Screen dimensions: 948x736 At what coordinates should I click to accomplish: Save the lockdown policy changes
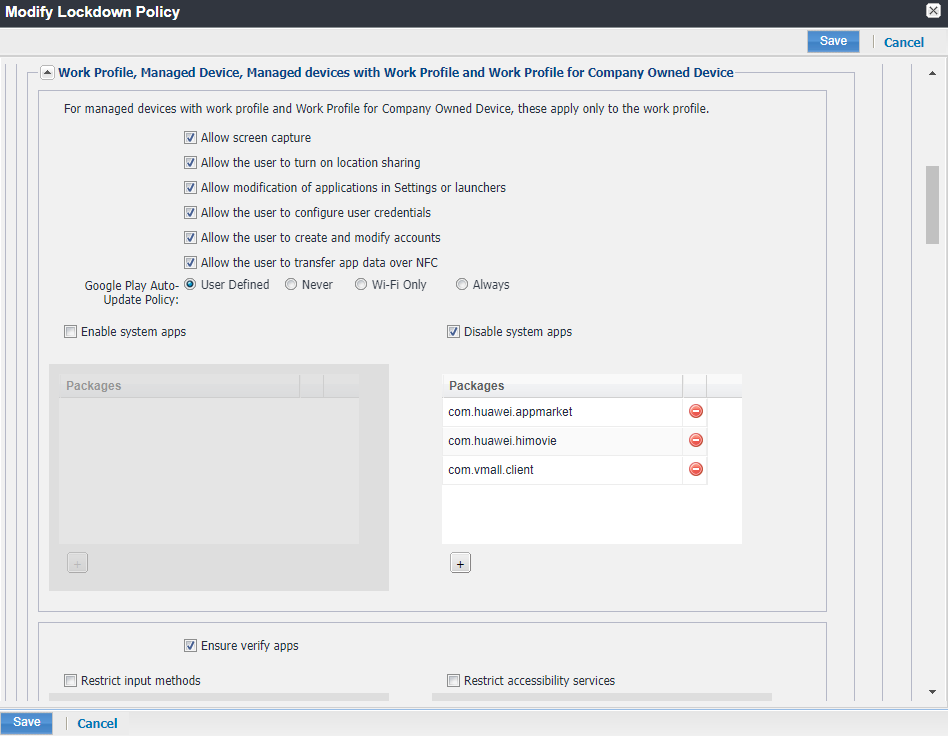pyautogui.click(x=833, y=41)
